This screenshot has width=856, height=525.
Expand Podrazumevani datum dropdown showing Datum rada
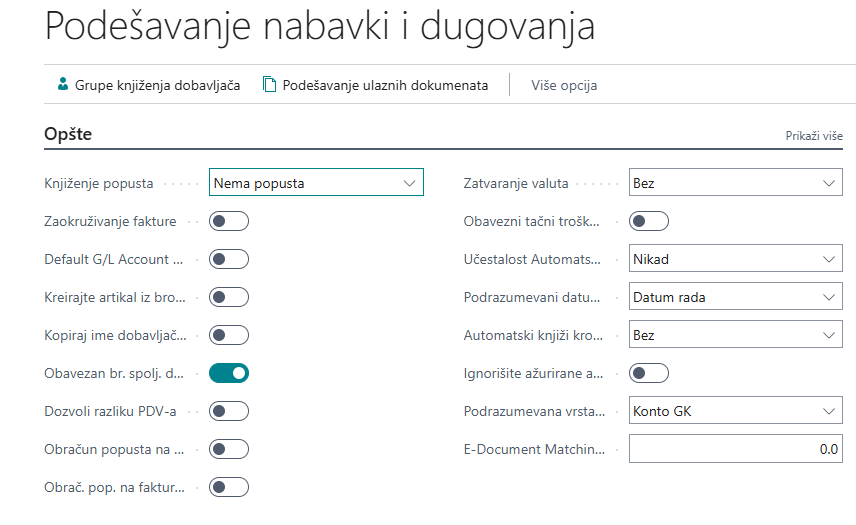[735, 297]
